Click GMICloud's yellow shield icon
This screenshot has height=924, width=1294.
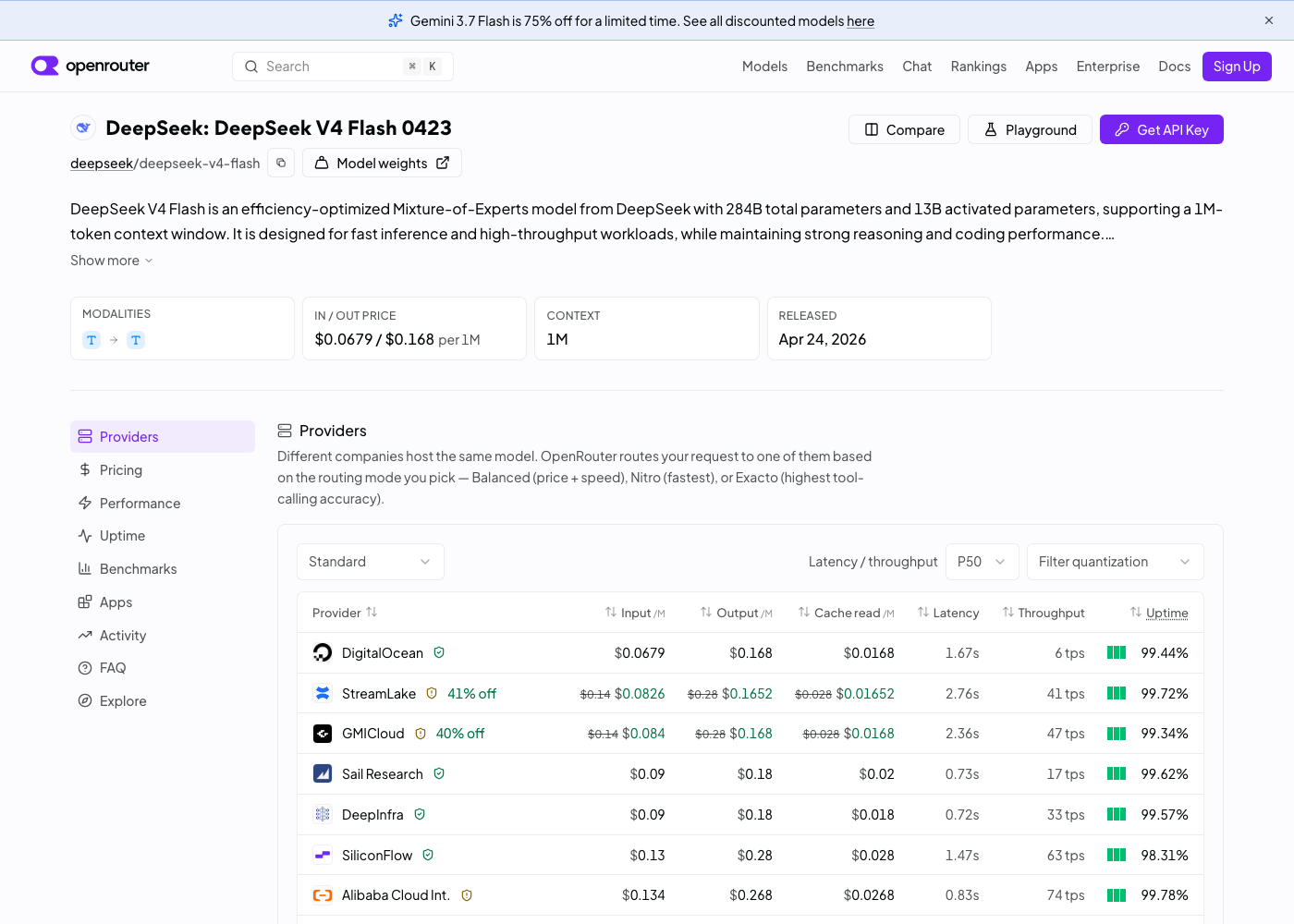[421, 734]
